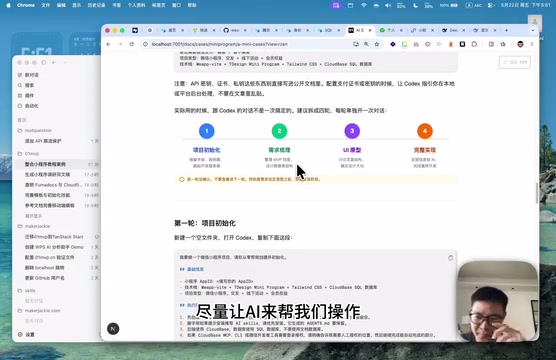Open the 书签 menu
This screenshot has height=360, width=556.
[x=116, y=5]
